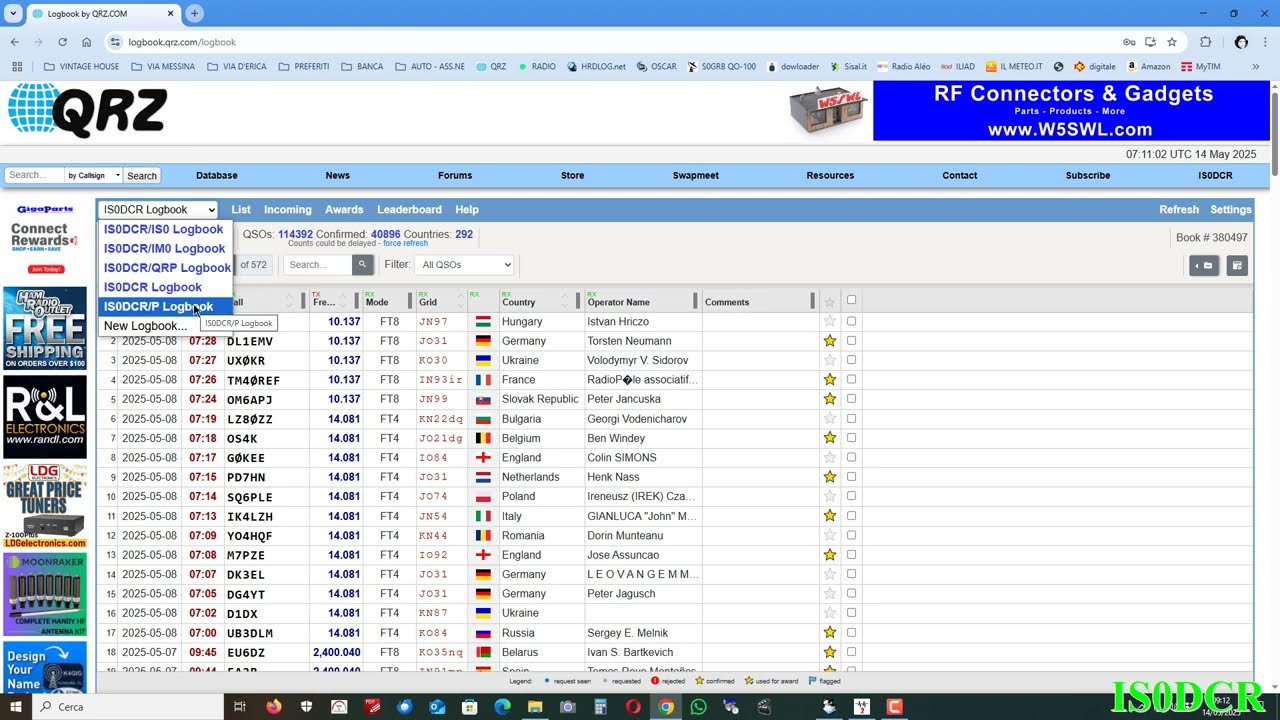Open the Incoming tab in logbook

tap(288, 209)
